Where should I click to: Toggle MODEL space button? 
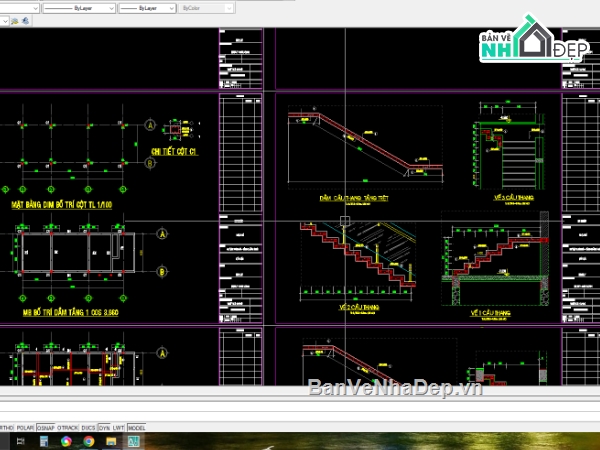pos(137,427)
